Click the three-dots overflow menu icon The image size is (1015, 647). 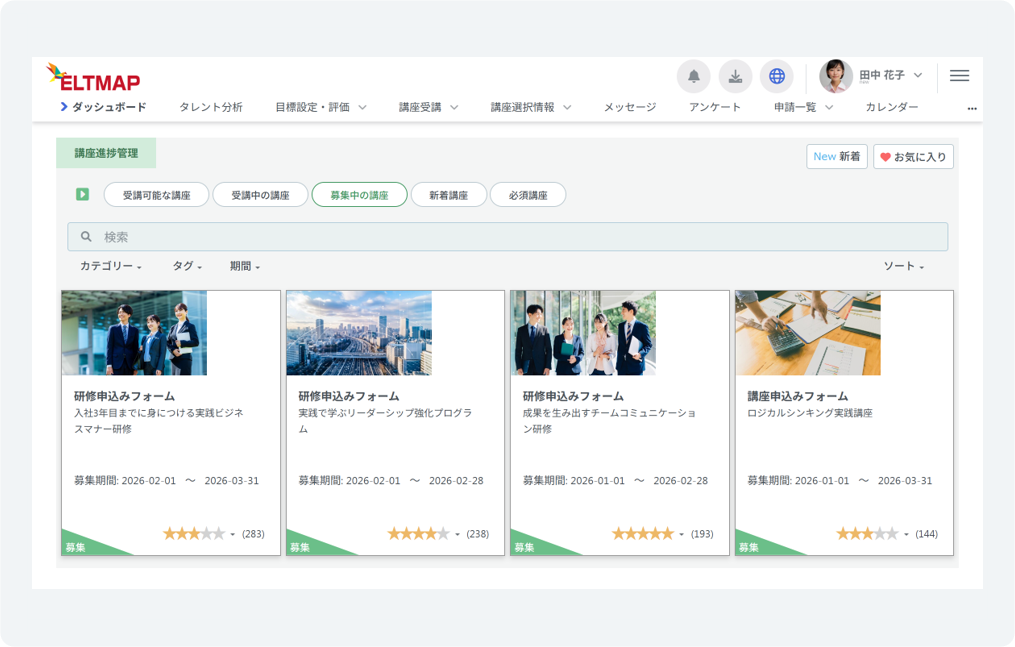(972, 108)
